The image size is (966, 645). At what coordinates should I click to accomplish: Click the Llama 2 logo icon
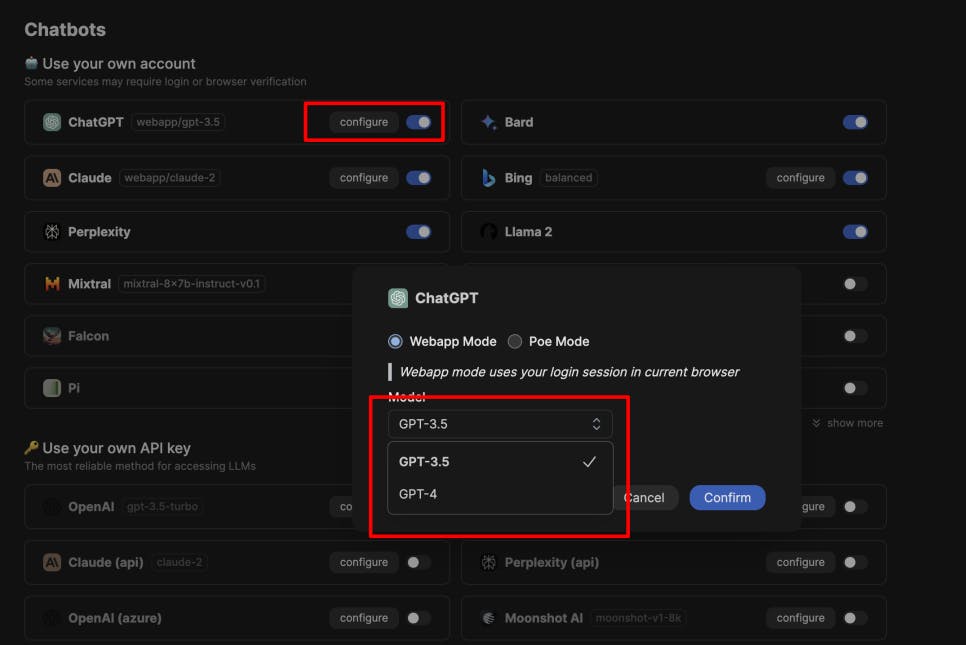489,232
